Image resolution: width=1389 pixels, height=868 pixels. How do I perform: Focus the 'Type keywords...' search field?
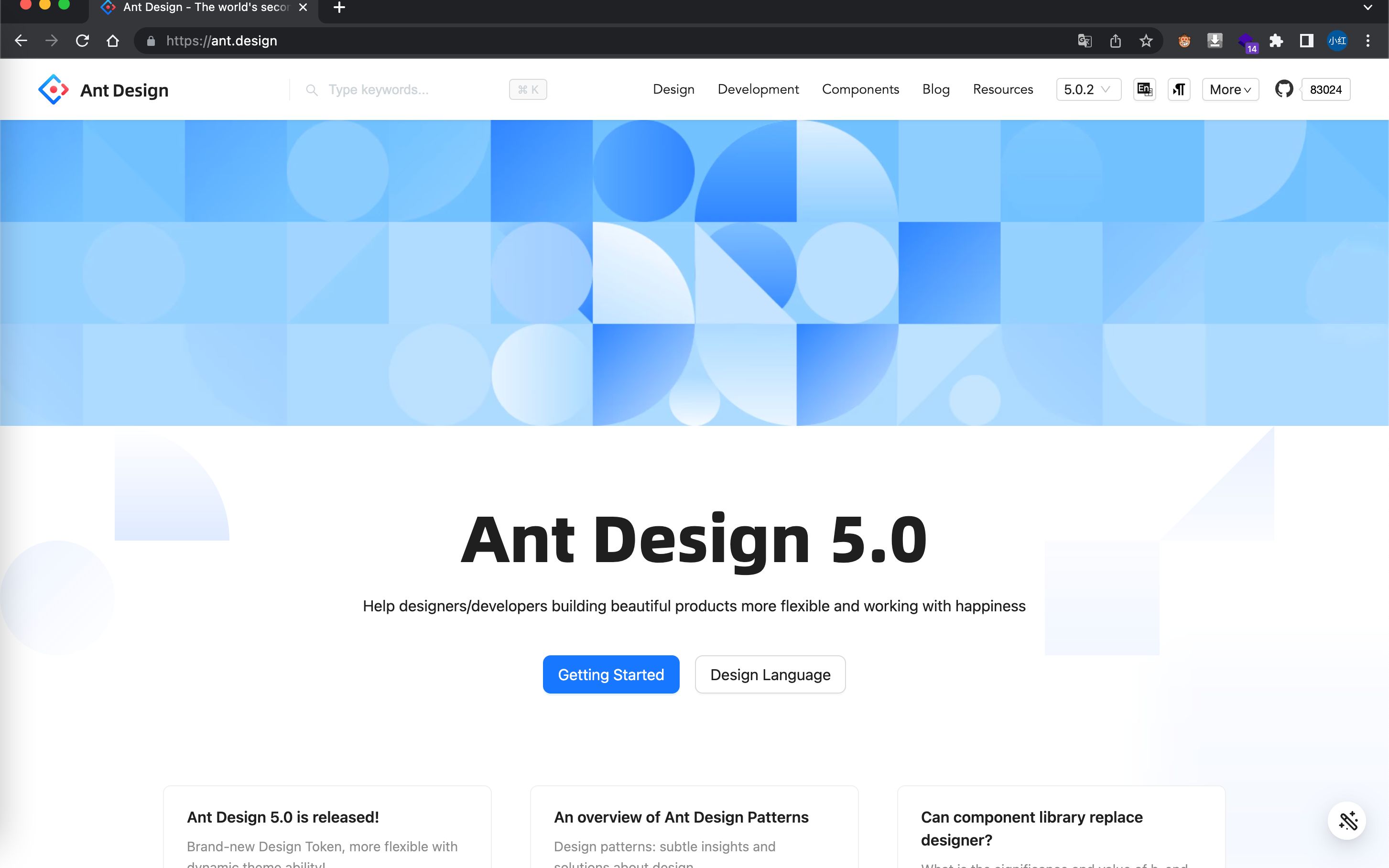[413, 89]
